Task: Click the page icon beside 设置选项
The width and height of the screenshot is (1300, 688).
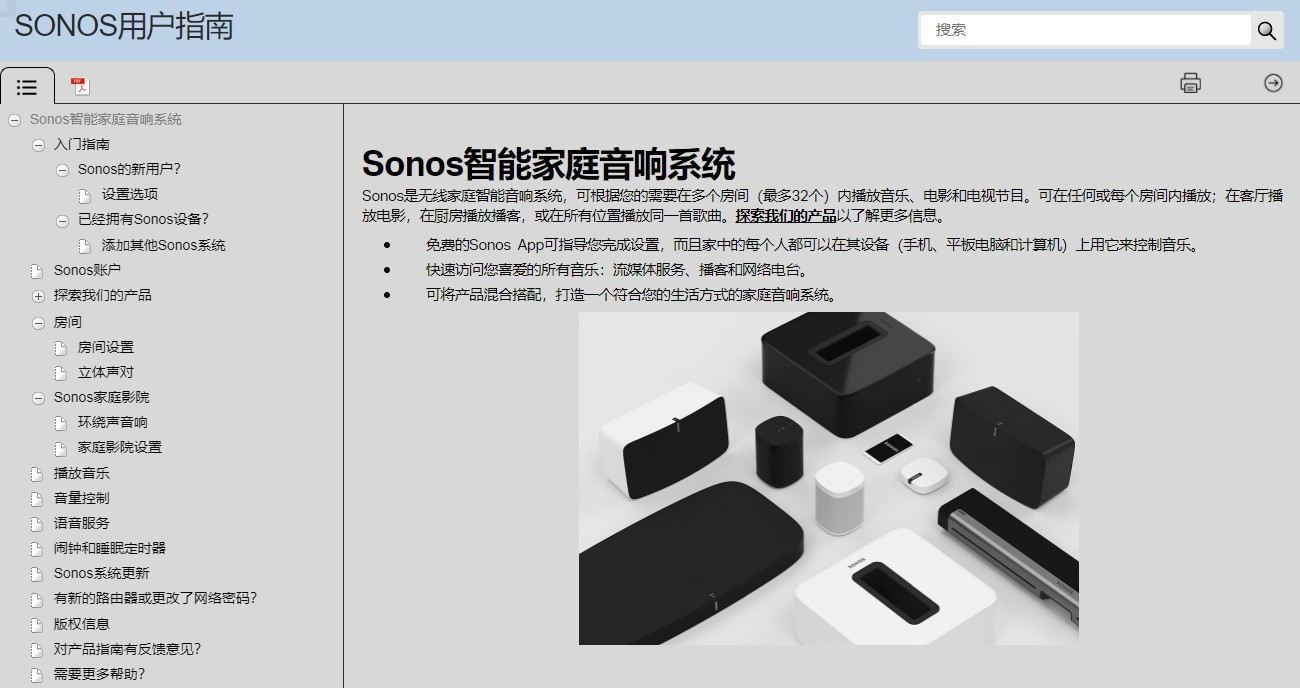Action: pyautogui.click(x=84, y=194)
